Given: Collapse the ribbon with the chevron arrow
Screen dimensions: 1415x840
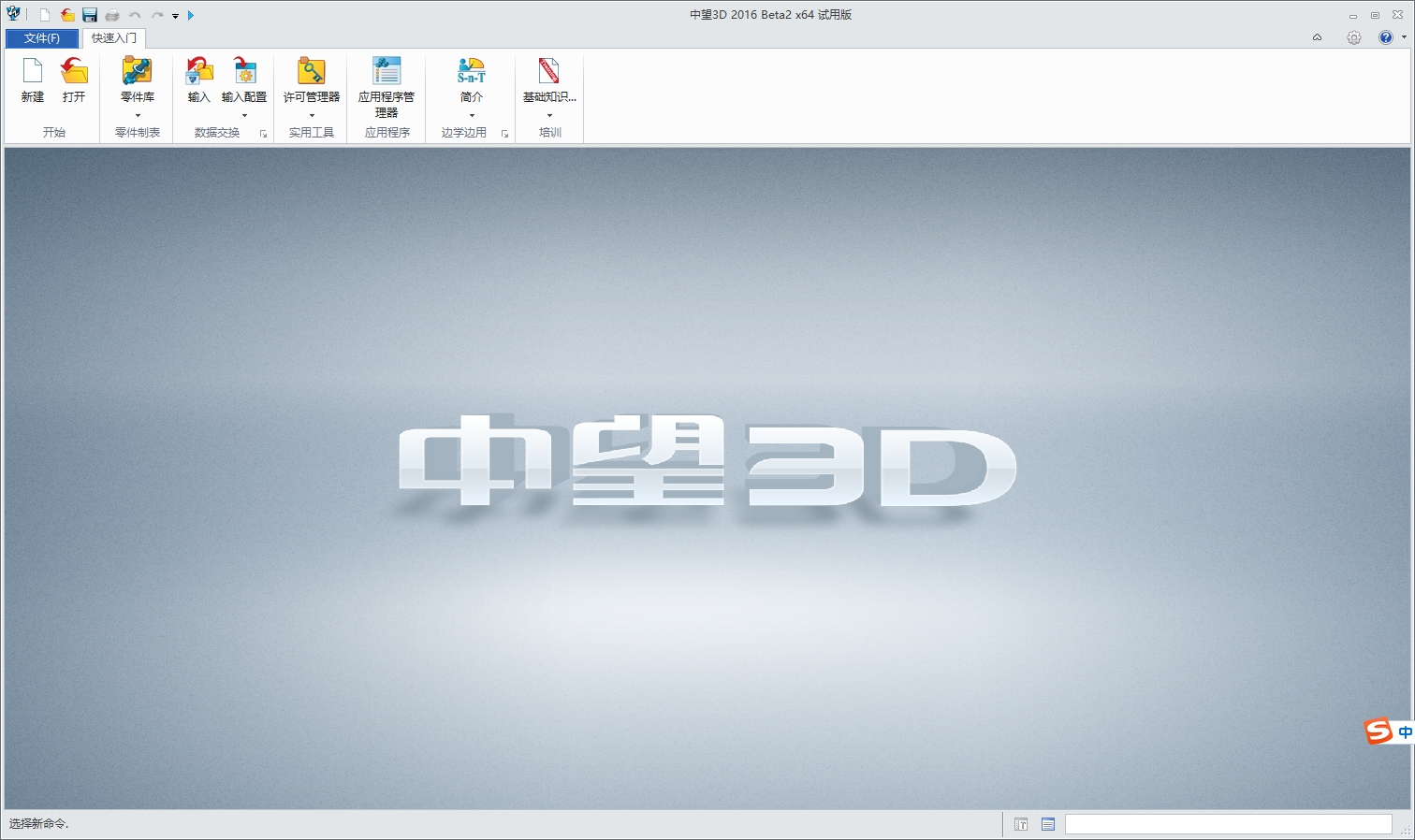Looking at the screenshot, I should tap(1317, 37).
